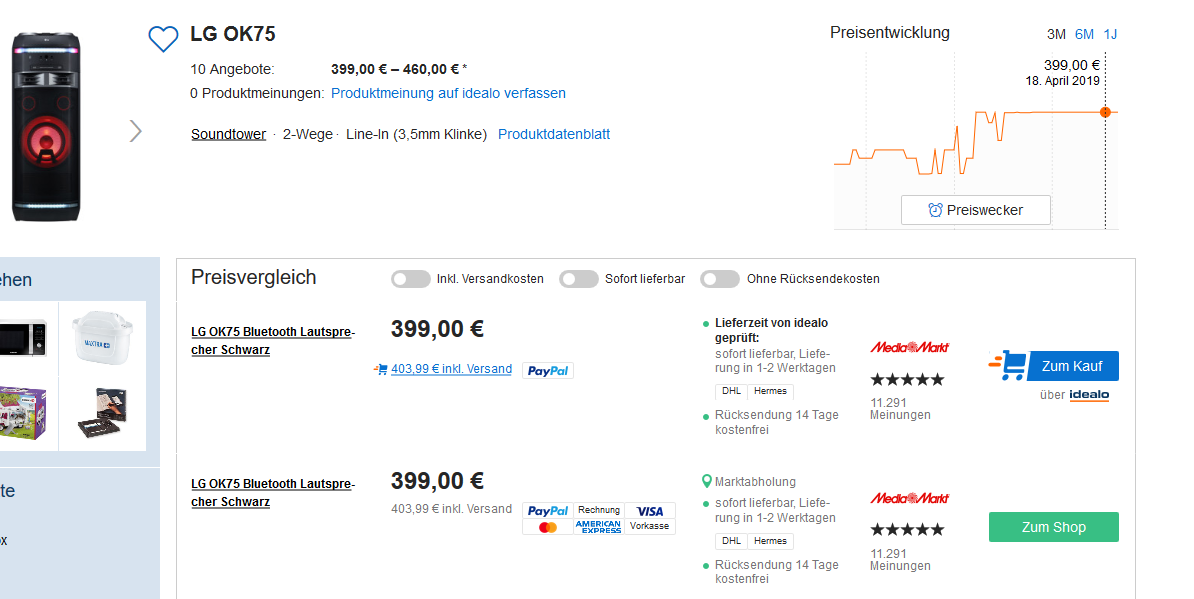Select the 3M price history tab
Image resolution: width=1194 pixels, height=599 pixels.
(1056, 34)
